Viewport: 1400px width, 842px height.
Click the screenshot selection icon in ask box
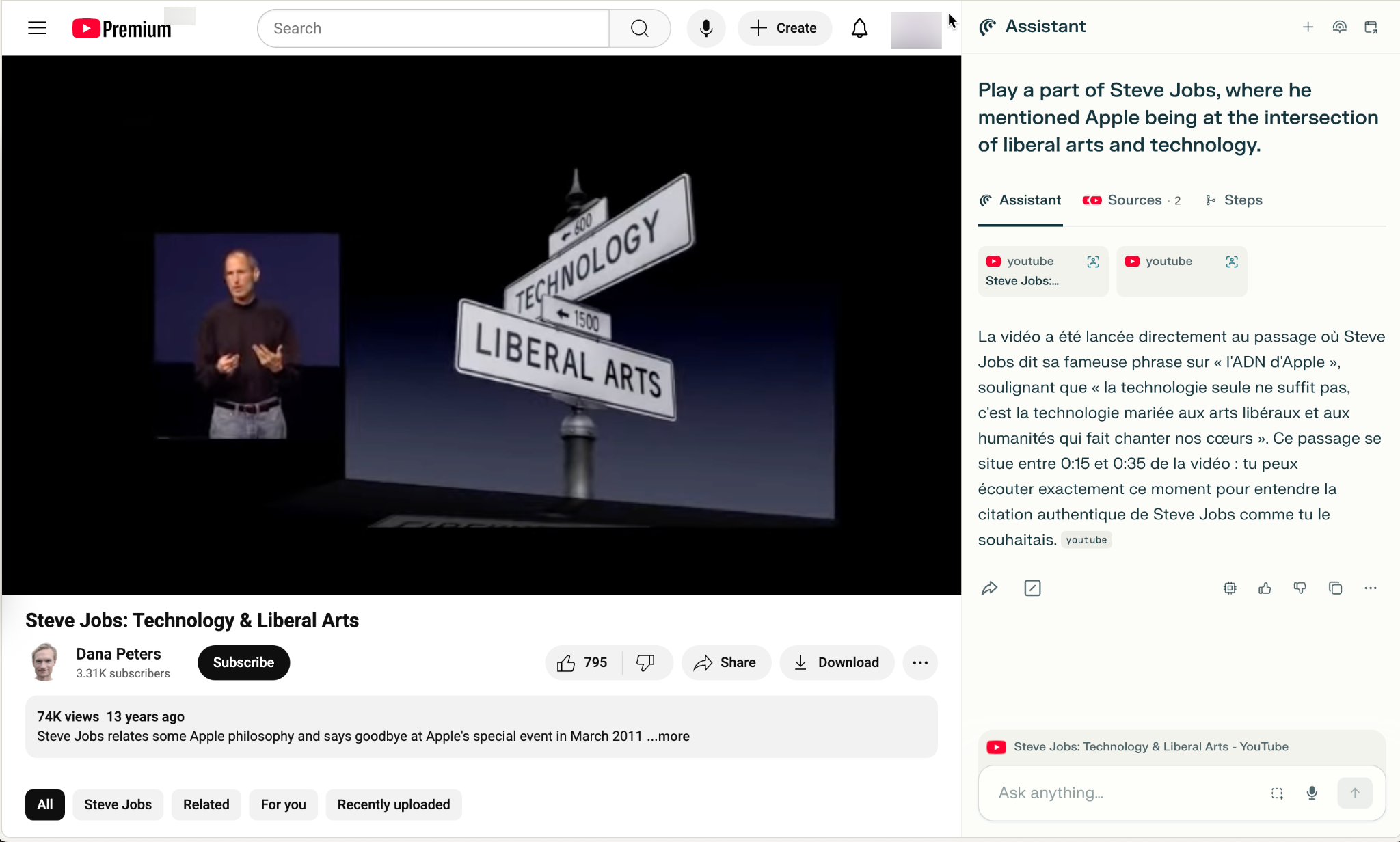point(1277,793)
